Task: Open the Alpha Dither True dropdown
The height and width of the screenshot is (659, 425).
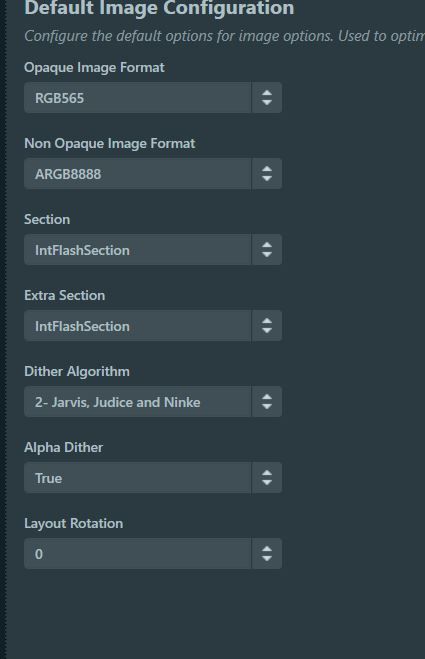Action: 153,478
